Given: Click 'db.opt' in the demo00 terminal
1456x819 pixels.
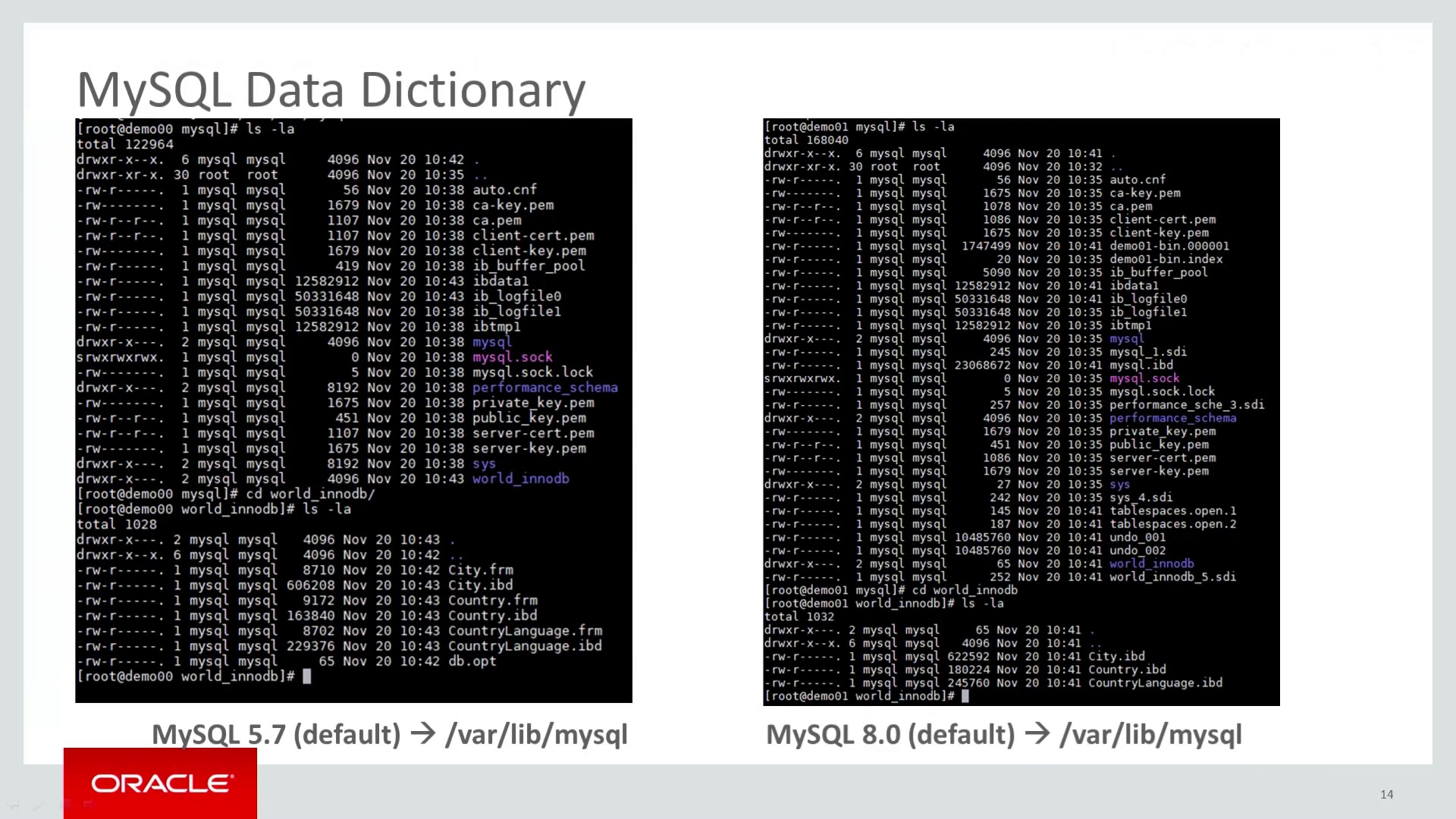Looking at the screenshot, I should 472,661.
